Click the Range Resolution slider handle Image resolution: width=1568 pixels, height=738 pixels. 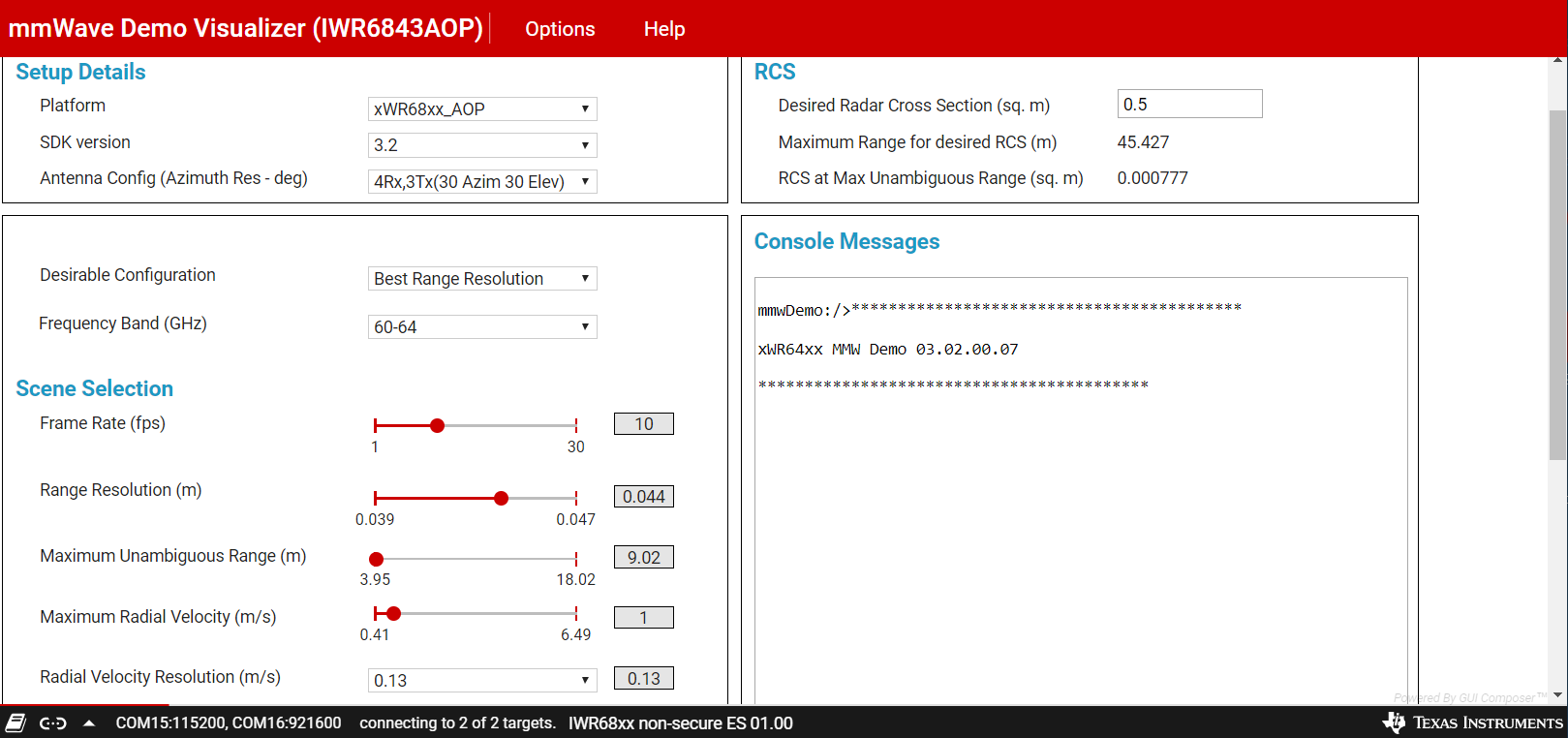pyautogui.click(x=501, y=498)
